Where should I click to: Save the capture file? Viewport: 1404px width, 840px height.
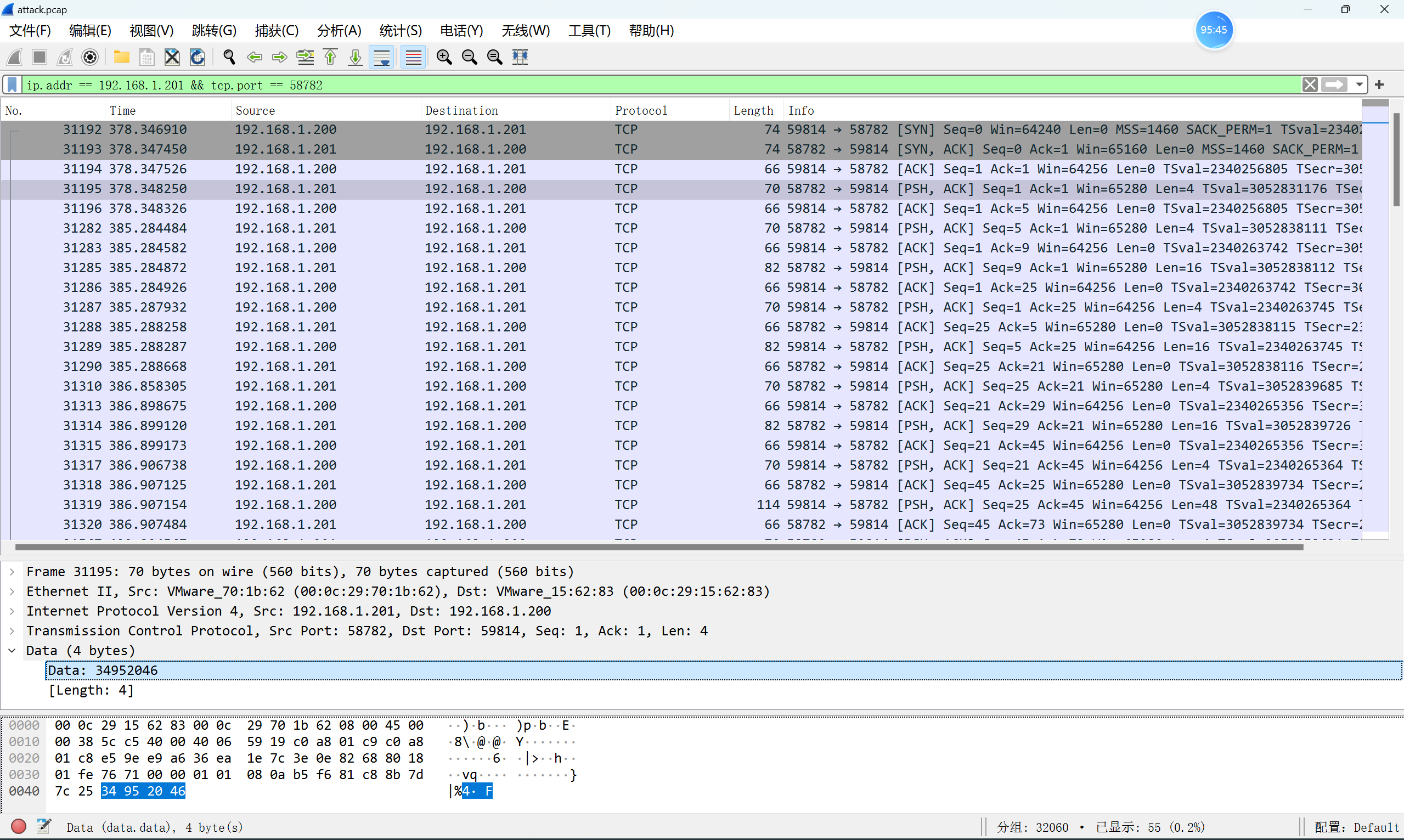(147, 57)
